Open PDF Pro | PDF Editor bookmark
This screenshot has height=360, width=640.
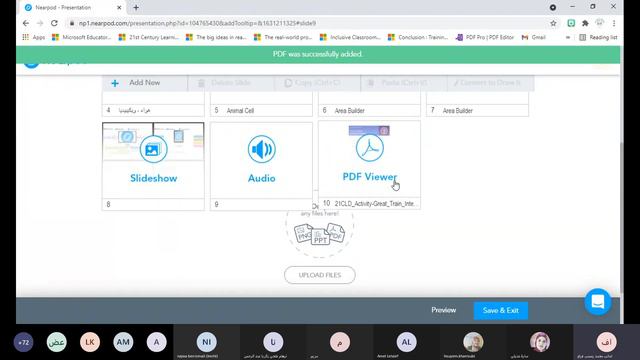point(485,37)
